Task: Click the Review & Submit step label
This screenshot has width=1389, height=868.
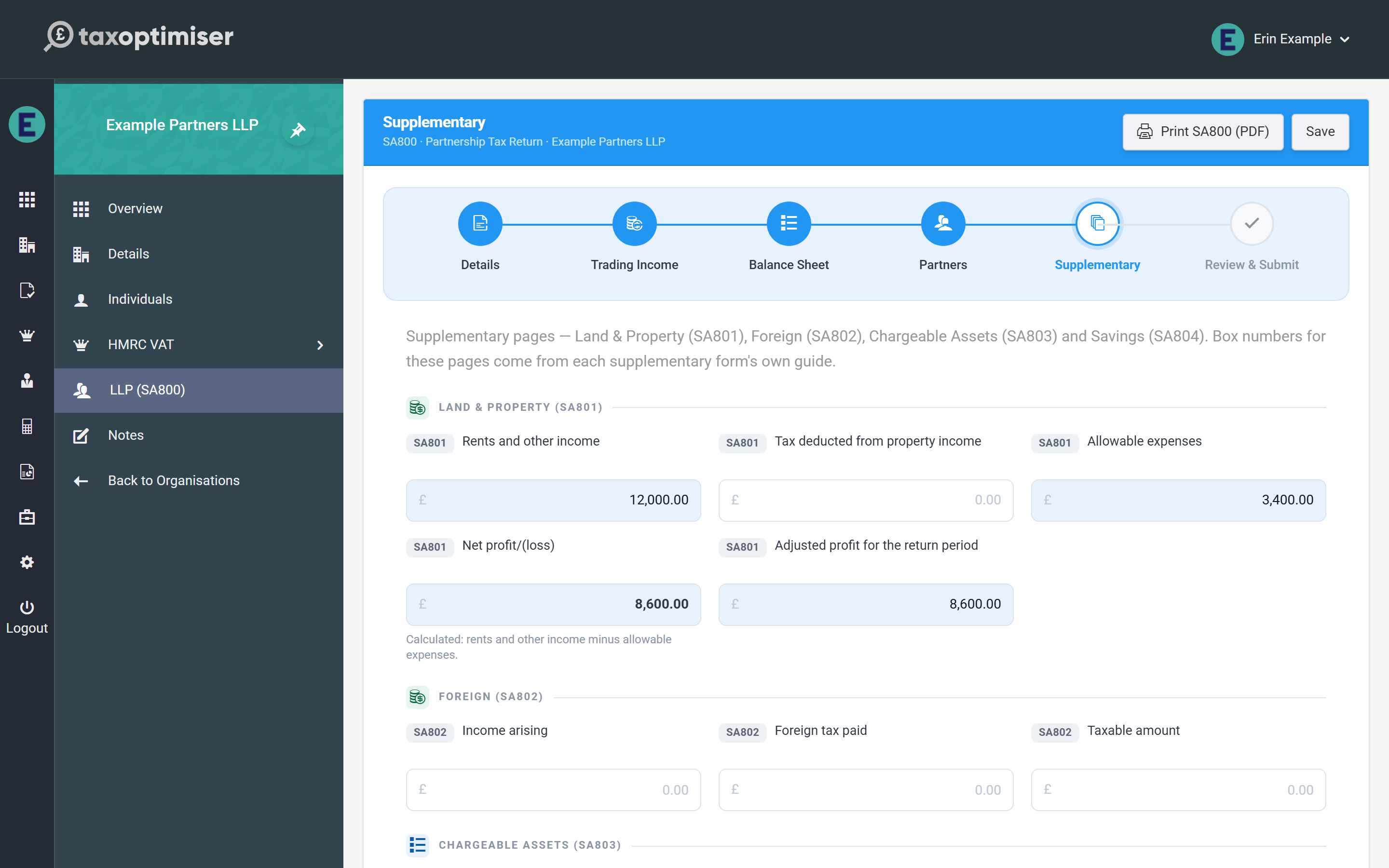Action: 1252,265
